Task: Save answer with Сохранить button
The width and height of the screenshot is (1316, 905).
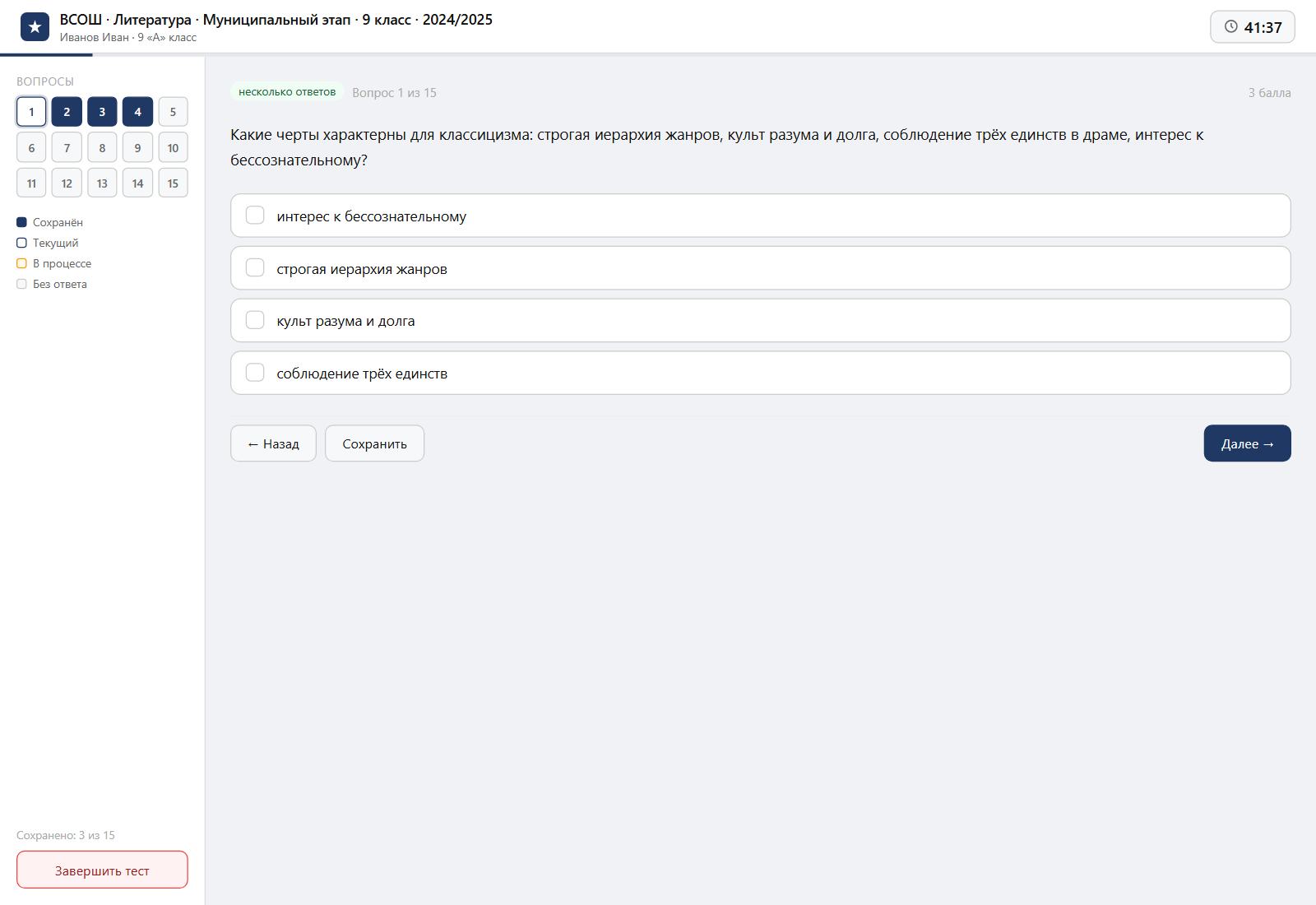Action: (x=374, y=443)
